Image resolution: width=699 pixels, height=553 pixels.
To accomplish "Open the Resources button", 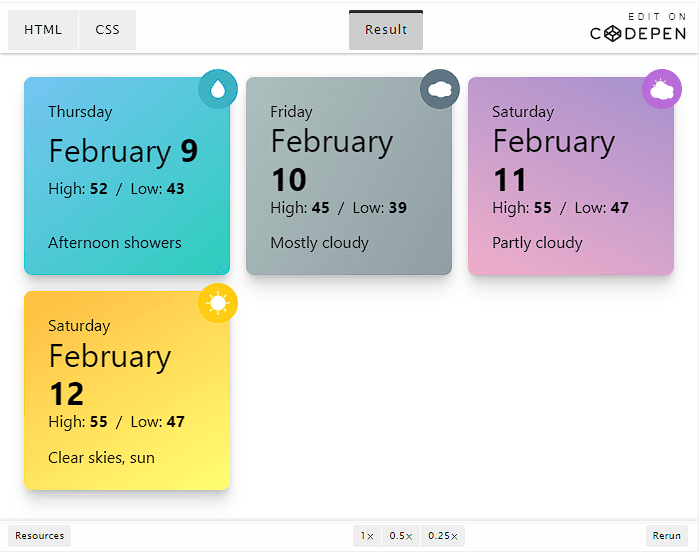I will click(x=40, y=536).
